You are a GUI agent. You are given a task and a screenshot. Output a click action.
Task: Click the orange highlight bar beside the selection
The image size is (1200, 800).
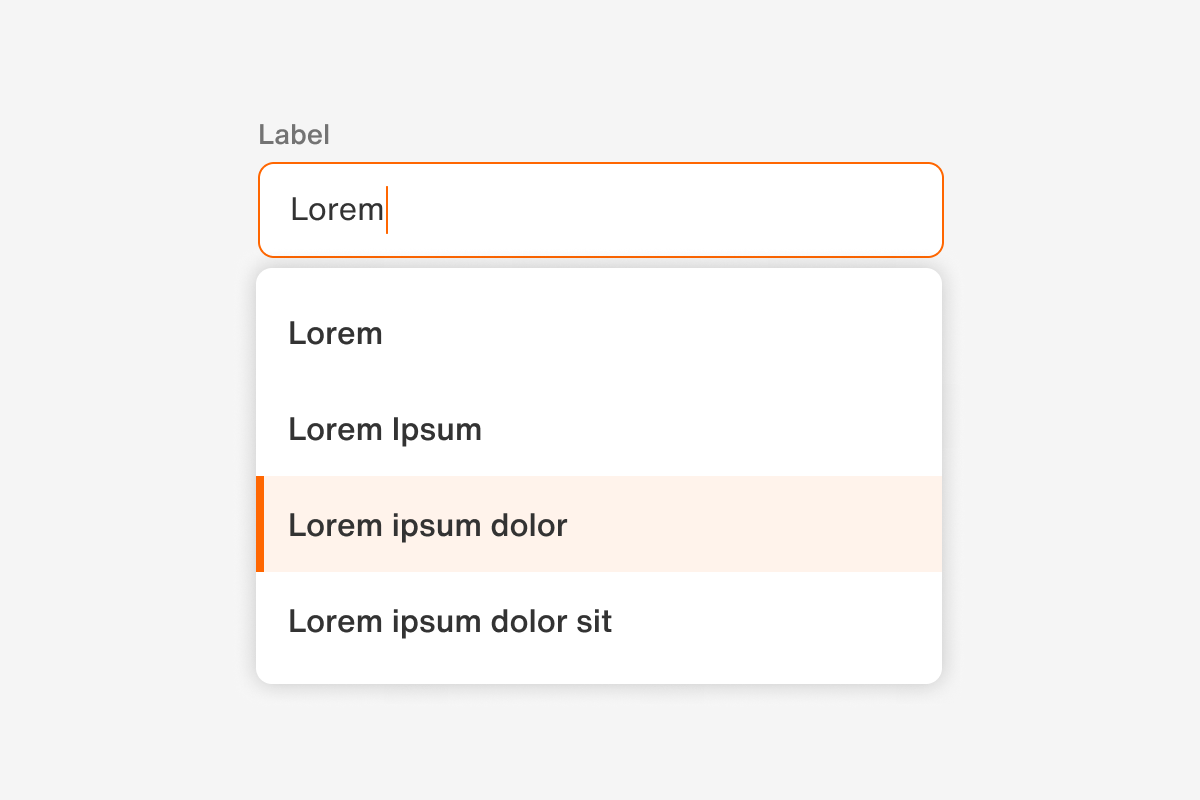pos(261,524)
